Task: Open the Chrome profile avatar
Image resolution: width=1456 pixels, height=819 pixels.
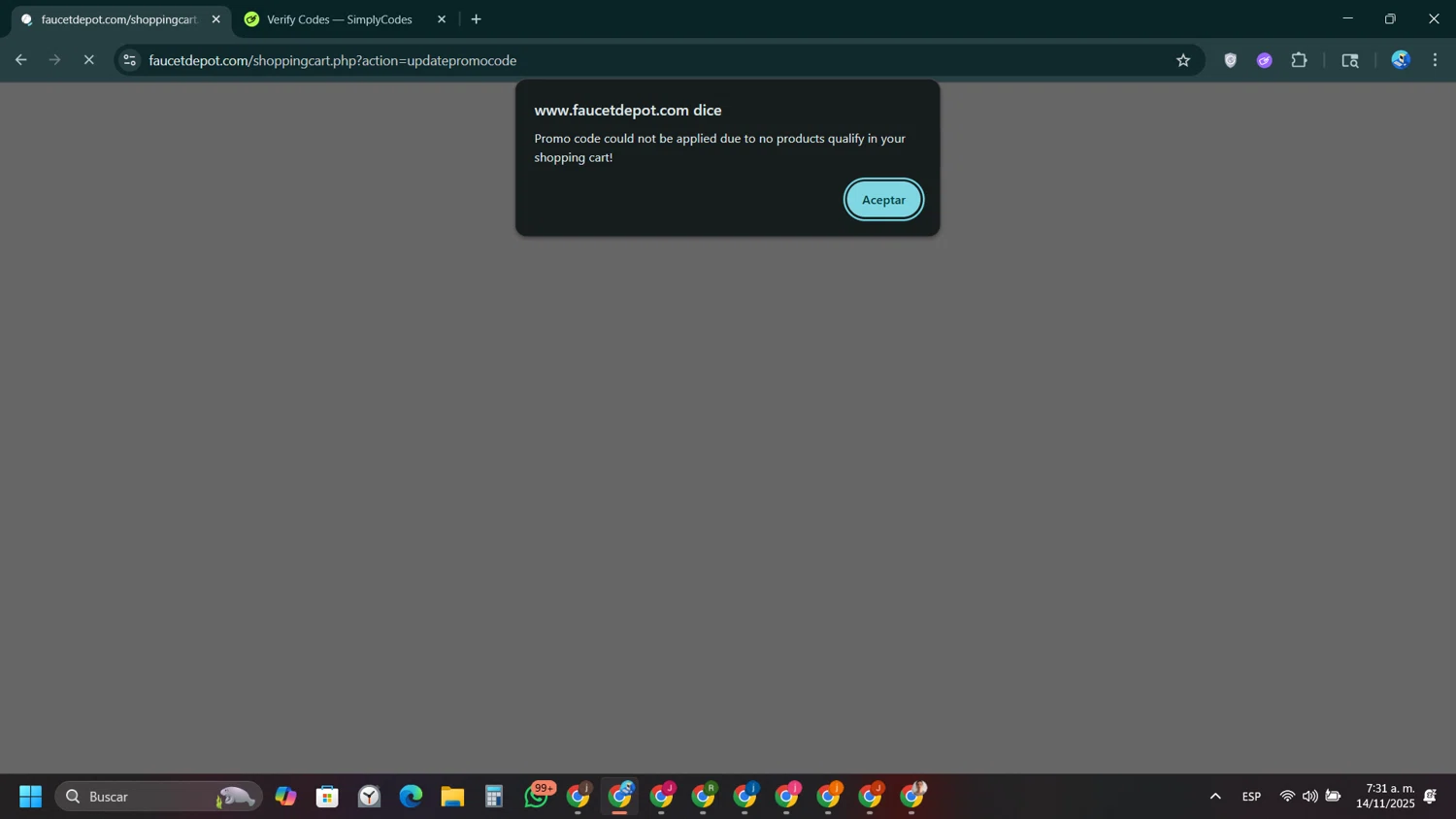Action: point(1401,60)
